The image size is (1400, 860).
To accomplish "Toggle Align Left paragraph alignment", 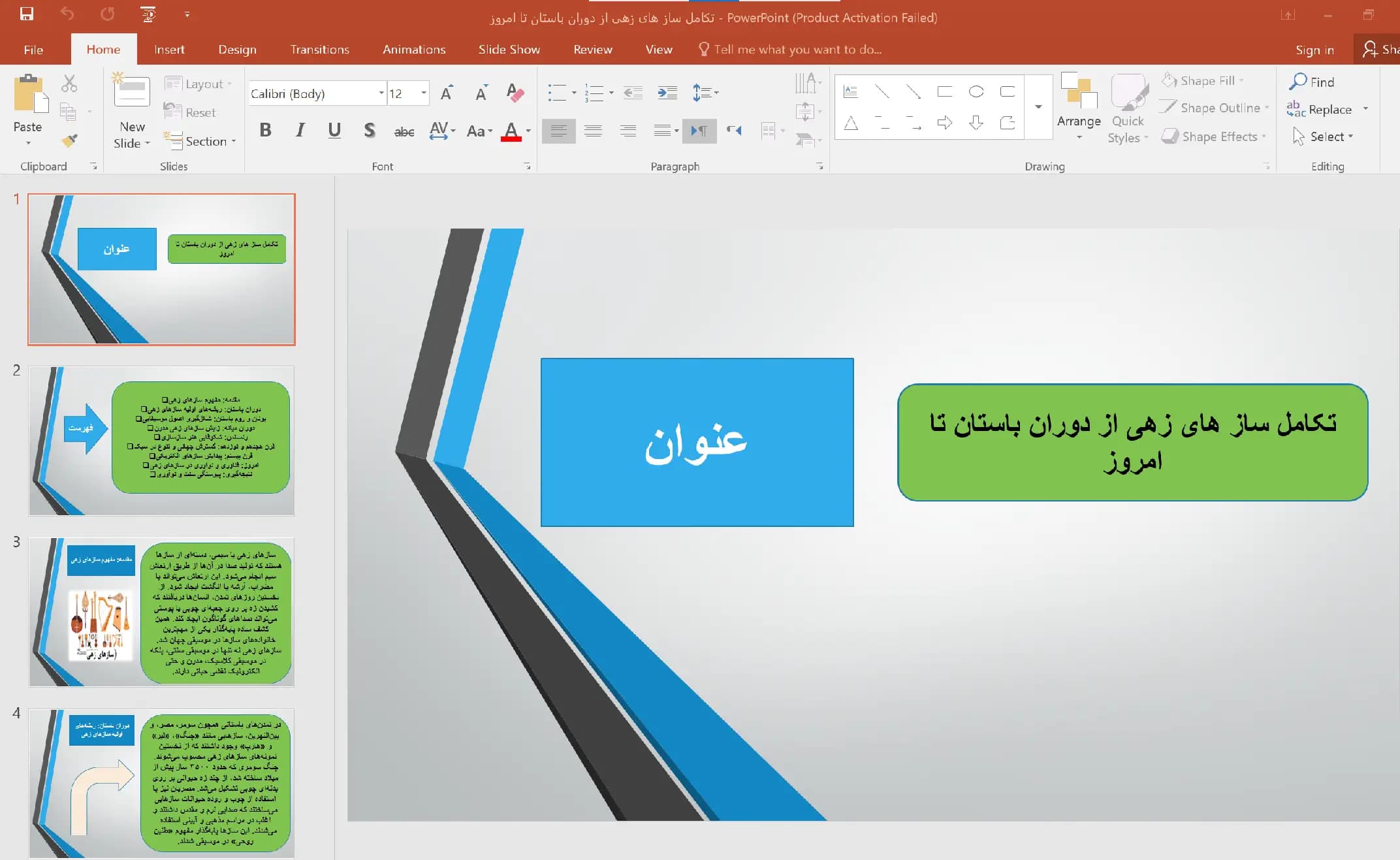I will pos(559,131).
